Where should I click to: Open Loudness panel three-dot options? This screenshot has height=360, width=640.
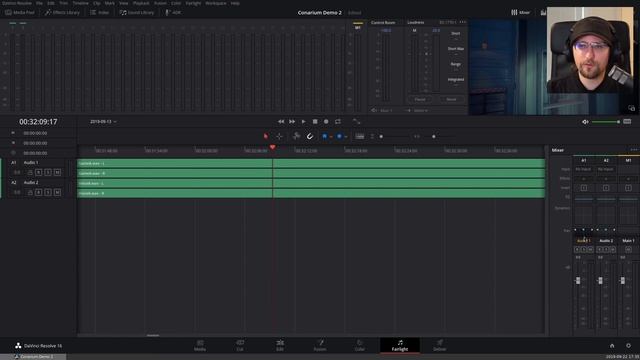[462, 22]
